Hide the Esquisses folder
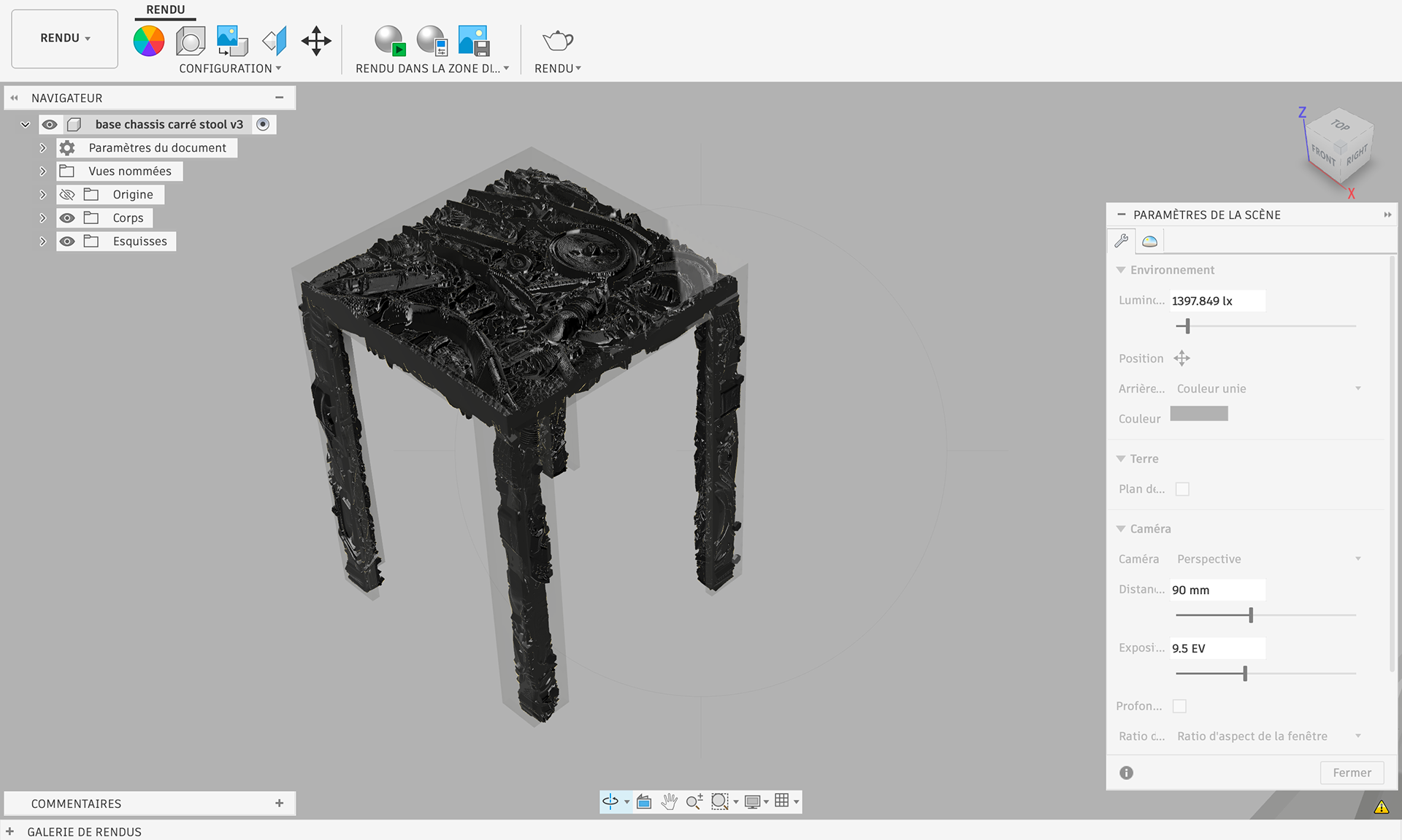This screenshot has height=840, width=1402. point(67,242)
